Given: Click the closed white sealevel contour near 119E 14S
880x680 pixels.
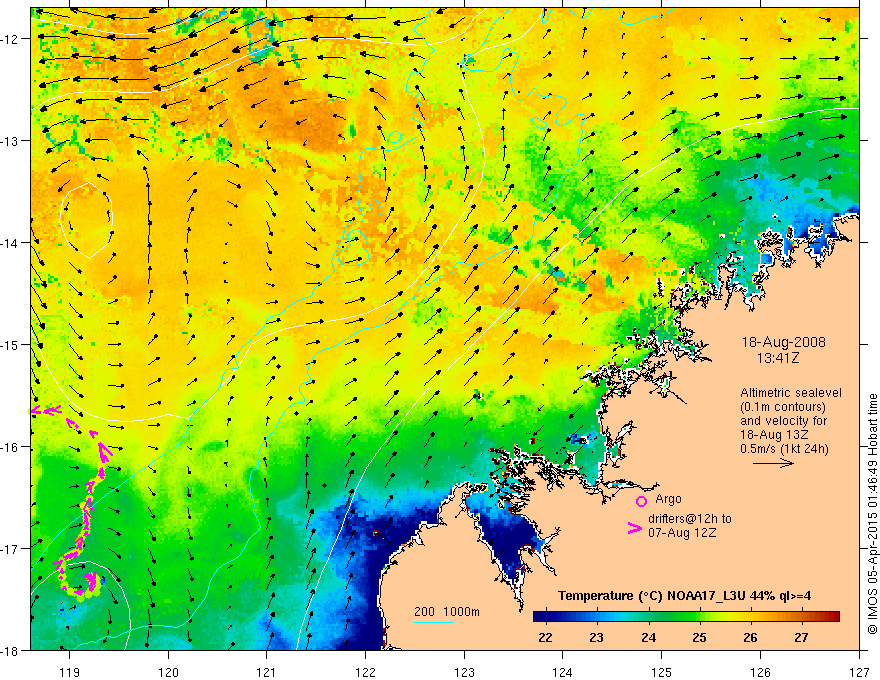Looking at the screenshot, I should click(86, 220).
